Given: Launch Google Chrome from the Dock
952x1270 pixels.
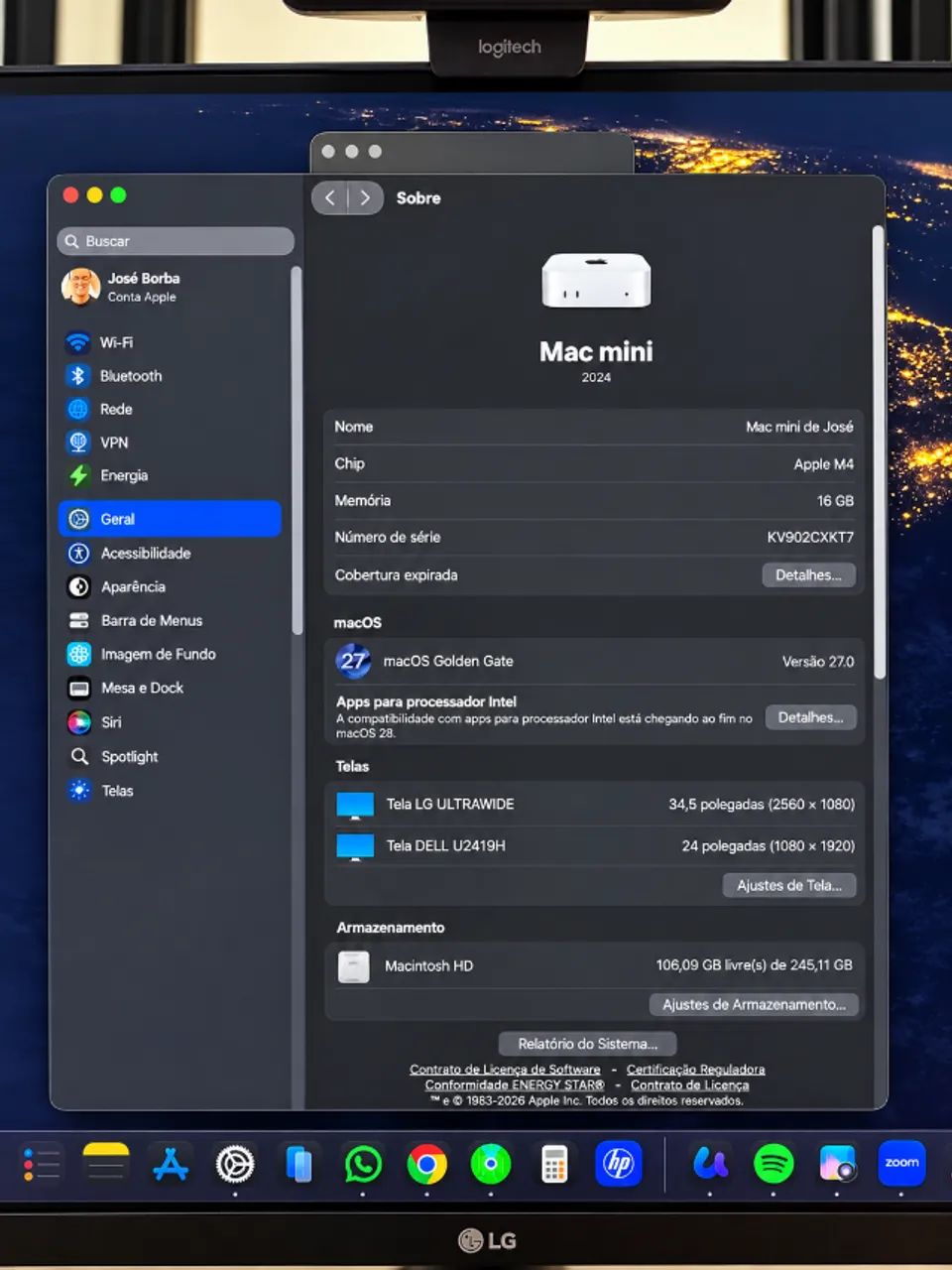Looking at the screenshot, I should pos(427,1164).
